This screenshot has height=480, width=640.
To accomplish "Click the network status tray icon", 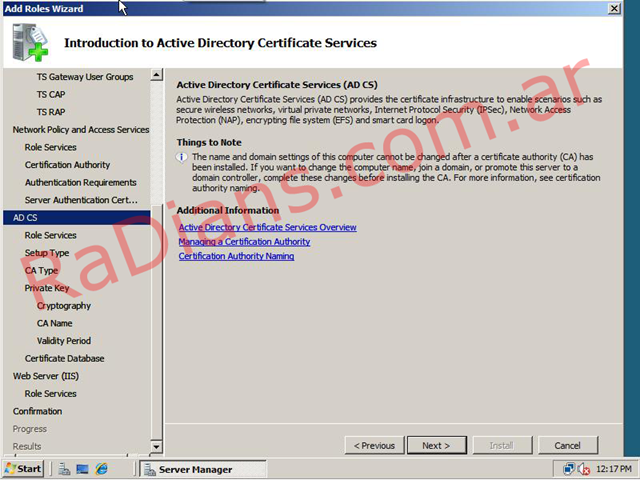I will pyautogui.click(x=568, y=469).
